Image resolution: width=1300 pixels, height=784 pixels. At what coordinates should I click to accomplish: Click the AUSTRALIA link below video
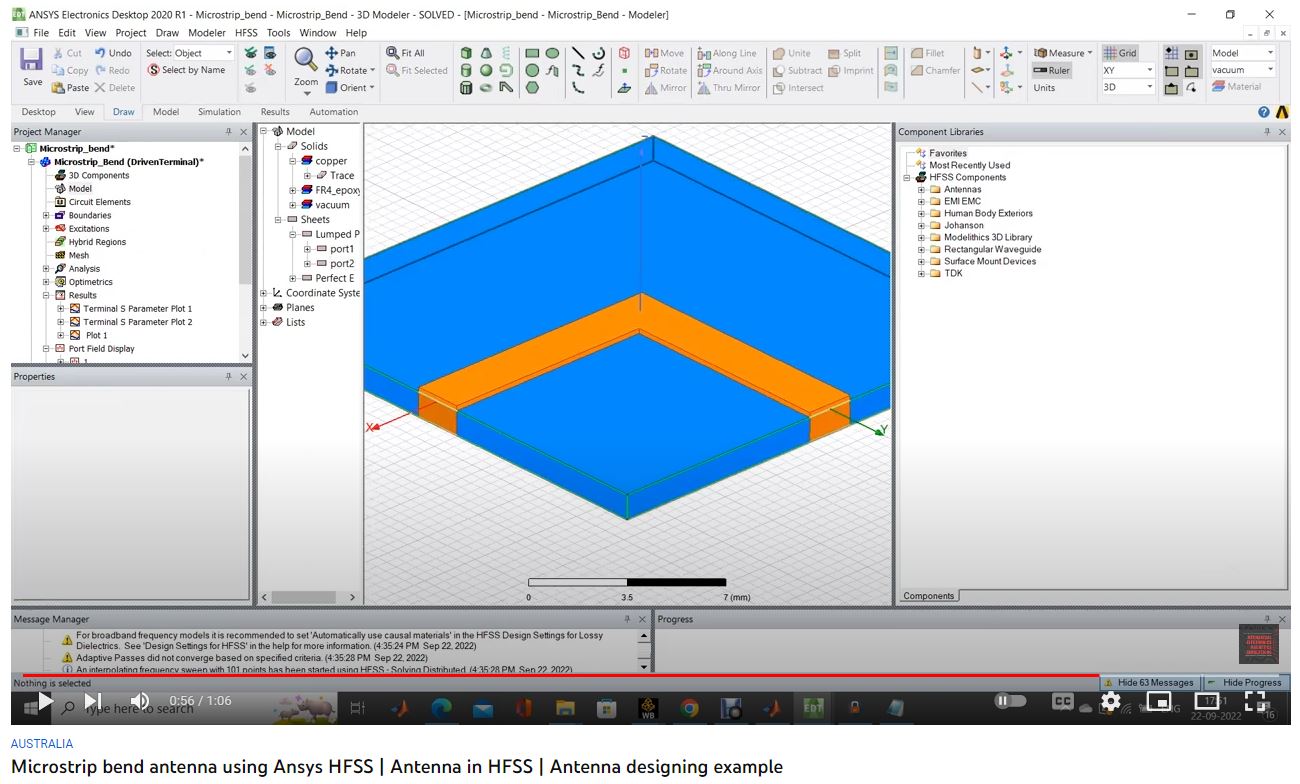click(42, 744)
